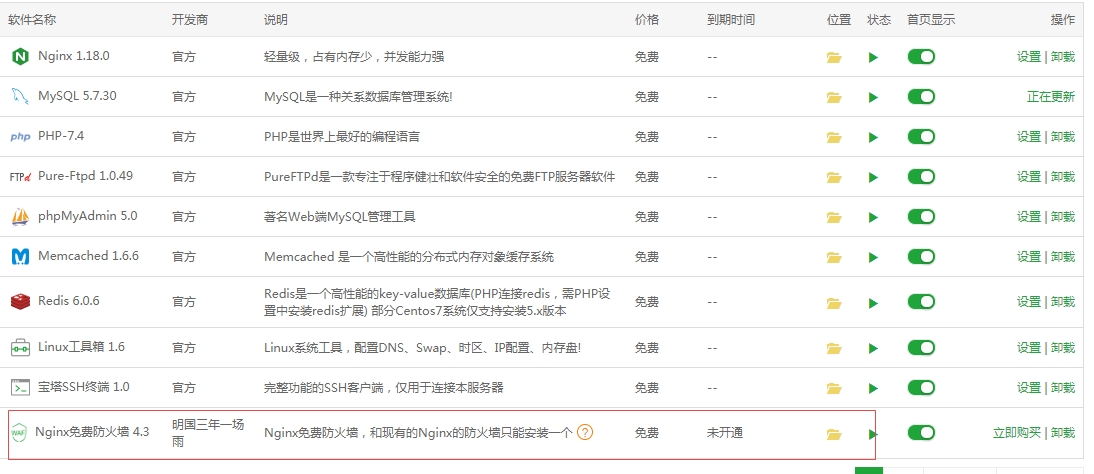Click the phpMyAdmin running status arrow
This screenshot has height=474, width=1094.
(873, 217)
